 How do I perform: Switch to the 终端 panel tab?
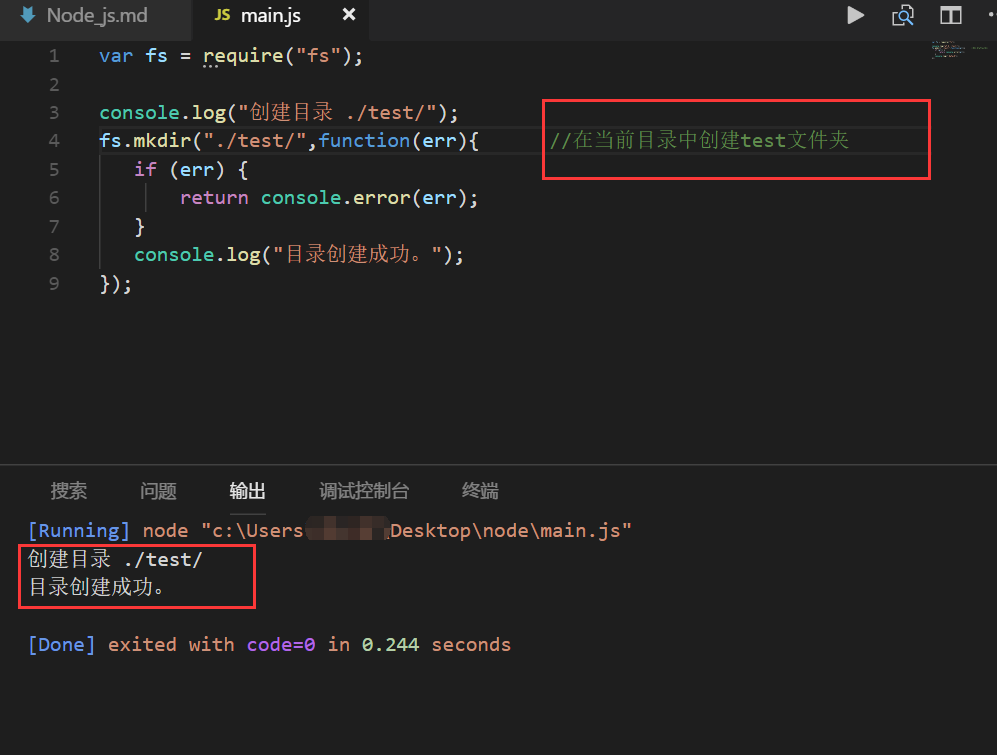tap(480, 491)
